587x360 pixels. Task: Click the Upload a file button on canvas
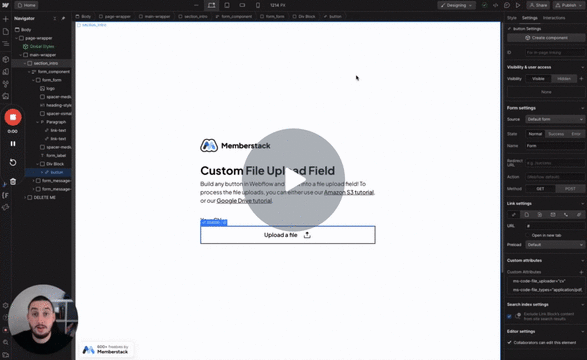(288, 235)
